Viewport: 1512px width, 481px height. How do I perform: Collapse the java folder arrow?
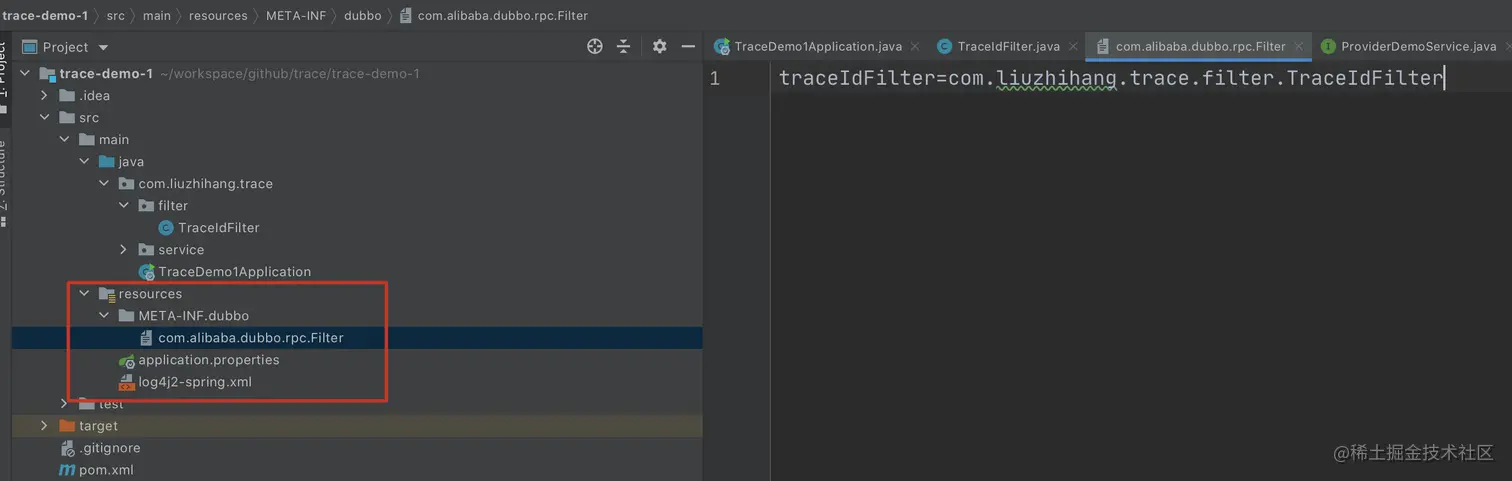[84, 162]
